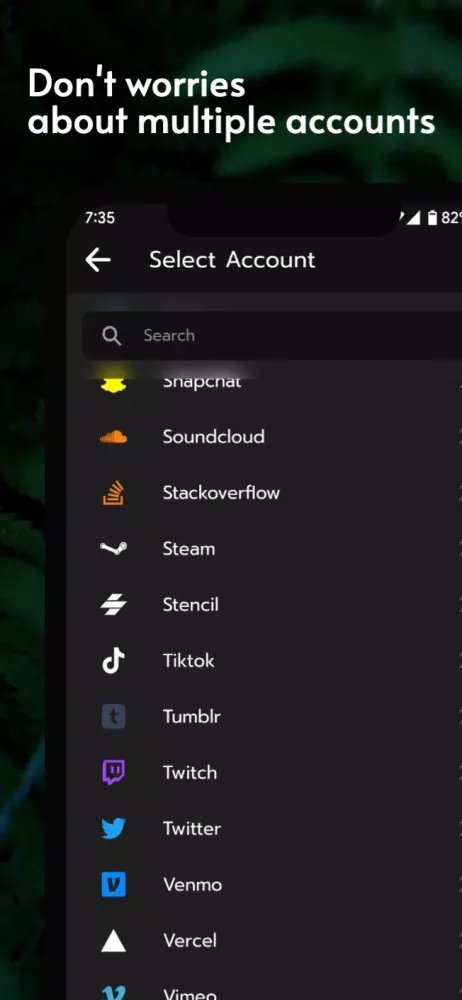Select the Venmo logo icon
Image resolution: width=462 pixels, height=1000 pixels.
114,885
